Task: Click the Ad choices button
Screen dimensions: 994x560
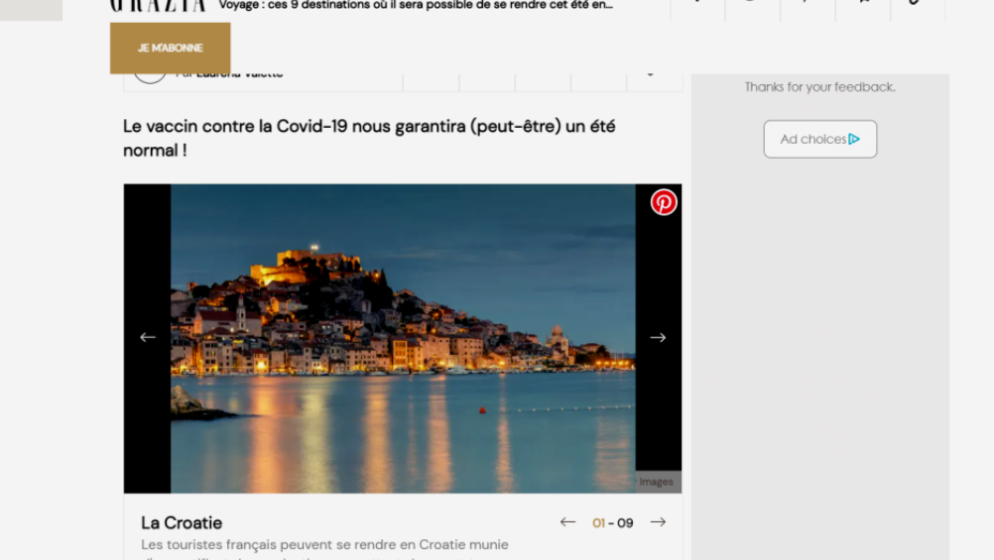Action: [x=819, y=139]
